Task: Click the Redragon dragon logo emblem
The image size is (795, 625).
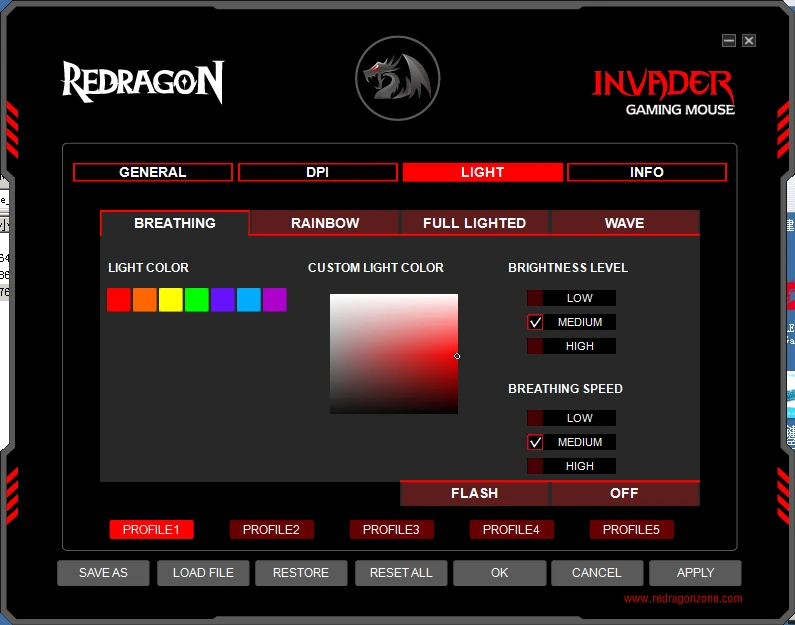Action: click(398, 78)
